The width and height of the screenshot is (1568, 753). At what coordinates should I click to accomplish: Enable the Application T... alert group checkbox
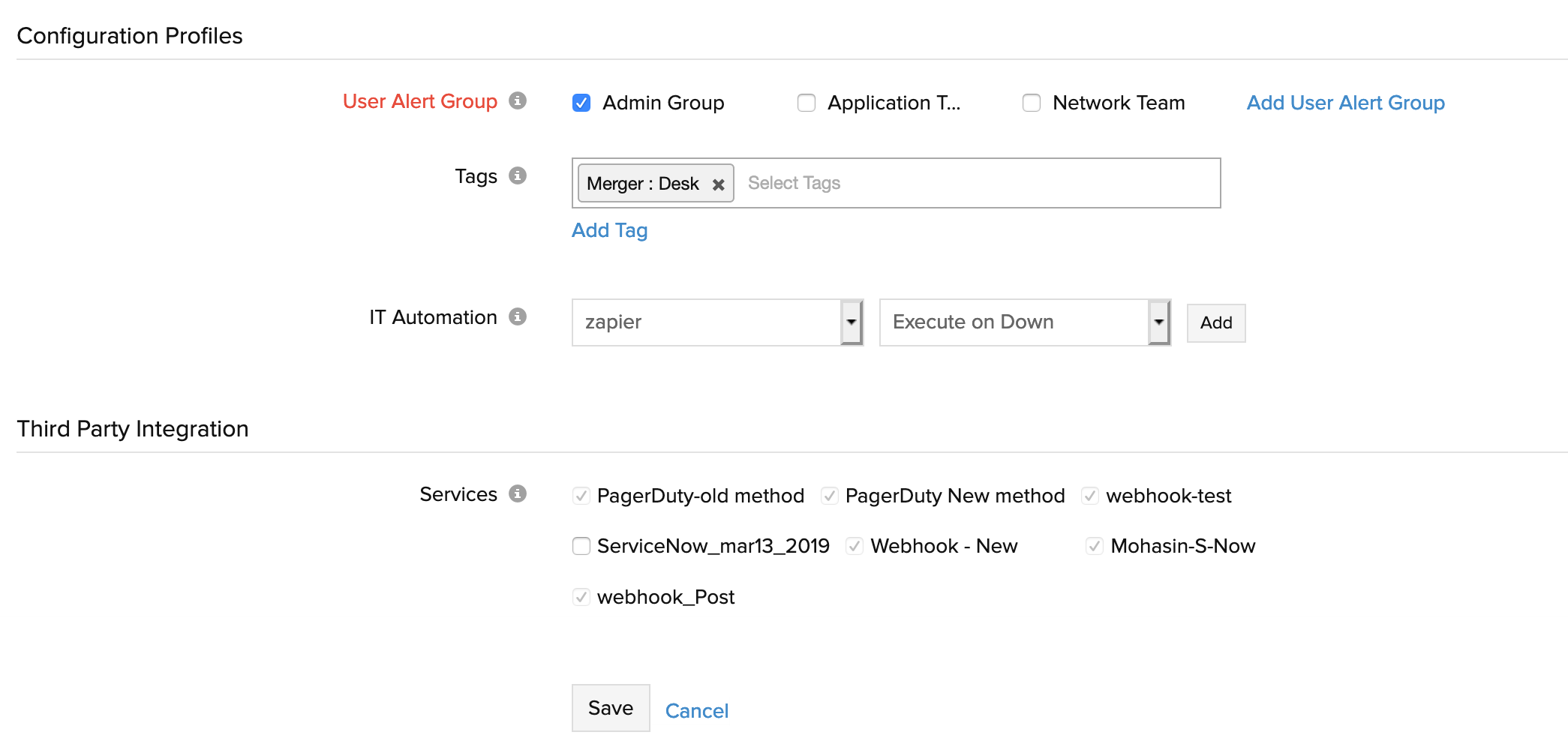pyautogui.click(x=807, y=103)
